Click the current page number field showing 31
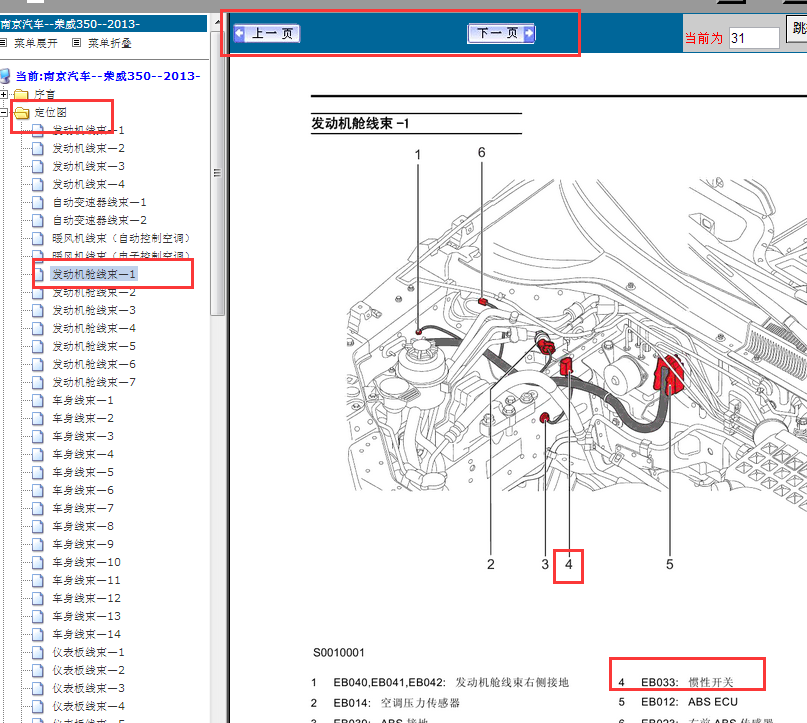This screenshot has height=723, width=807. coord(754,38)
